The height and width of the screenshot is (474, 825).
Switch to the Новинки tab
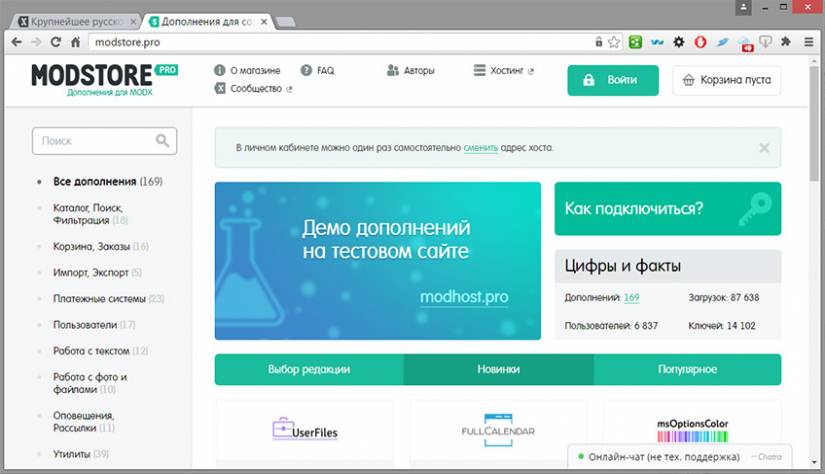point(498,369)
